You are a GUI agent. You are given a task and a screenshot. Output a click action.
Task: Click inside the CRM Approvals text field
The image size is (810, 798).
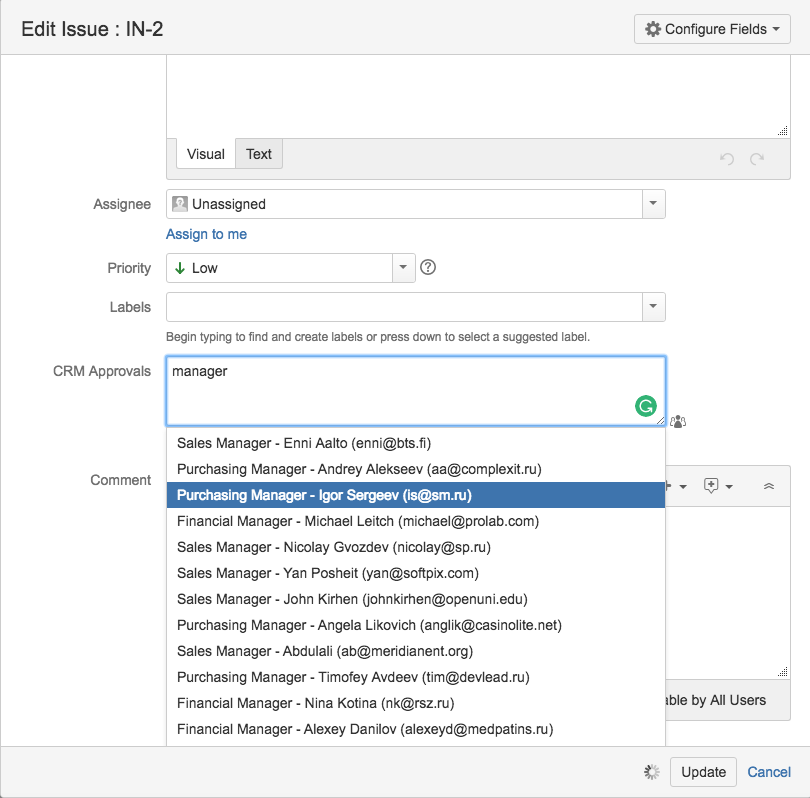[400, 390]
